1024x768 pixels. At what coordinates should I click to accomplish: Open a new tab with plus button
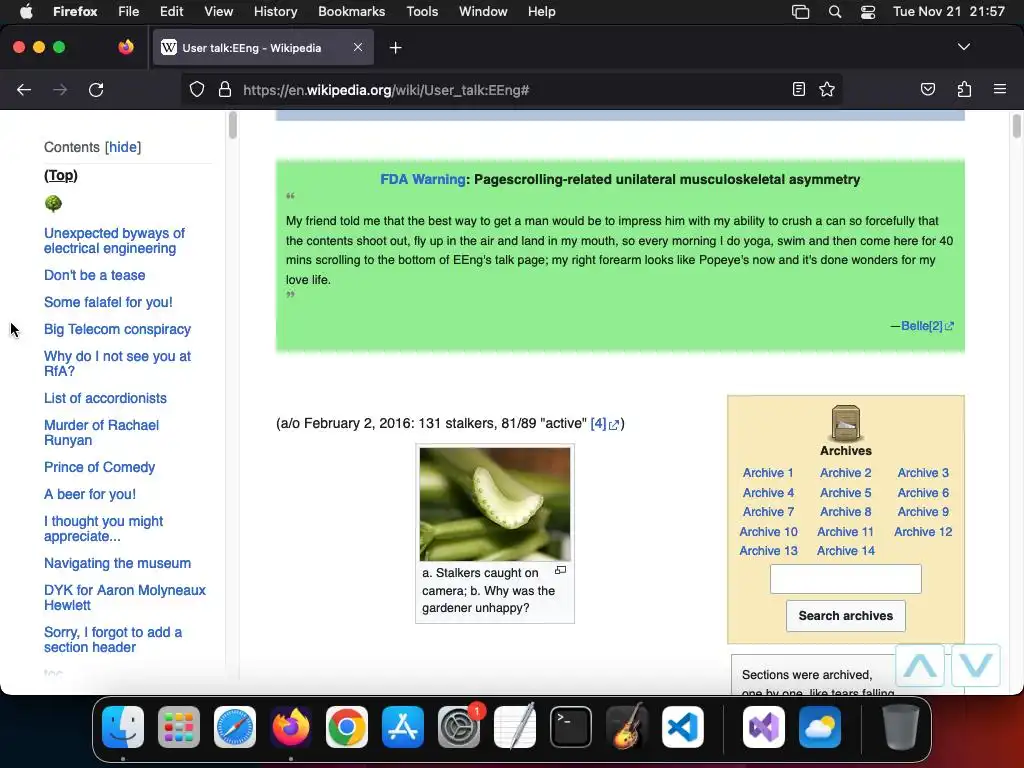395,48
